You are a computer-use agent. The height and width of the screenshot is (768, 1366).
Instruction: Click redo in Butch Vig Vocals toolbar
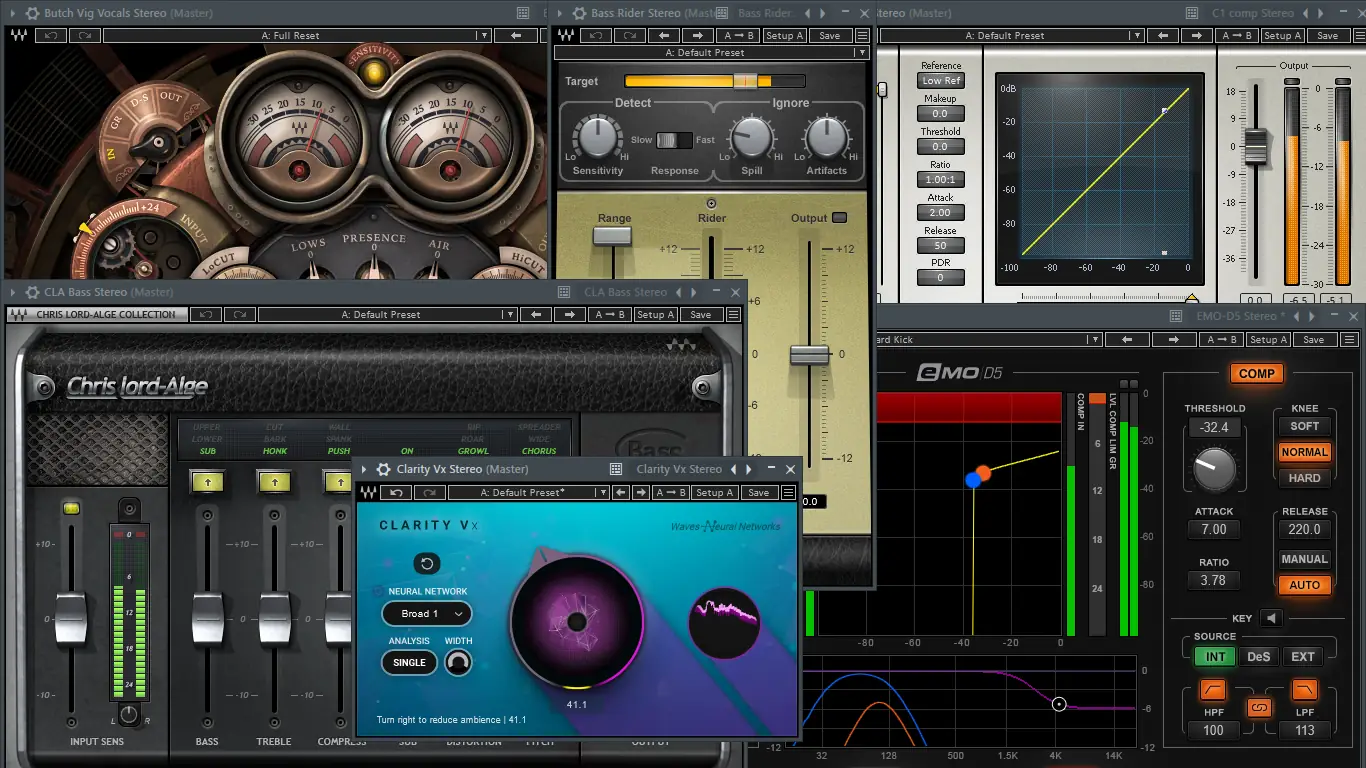pos(85,35)
